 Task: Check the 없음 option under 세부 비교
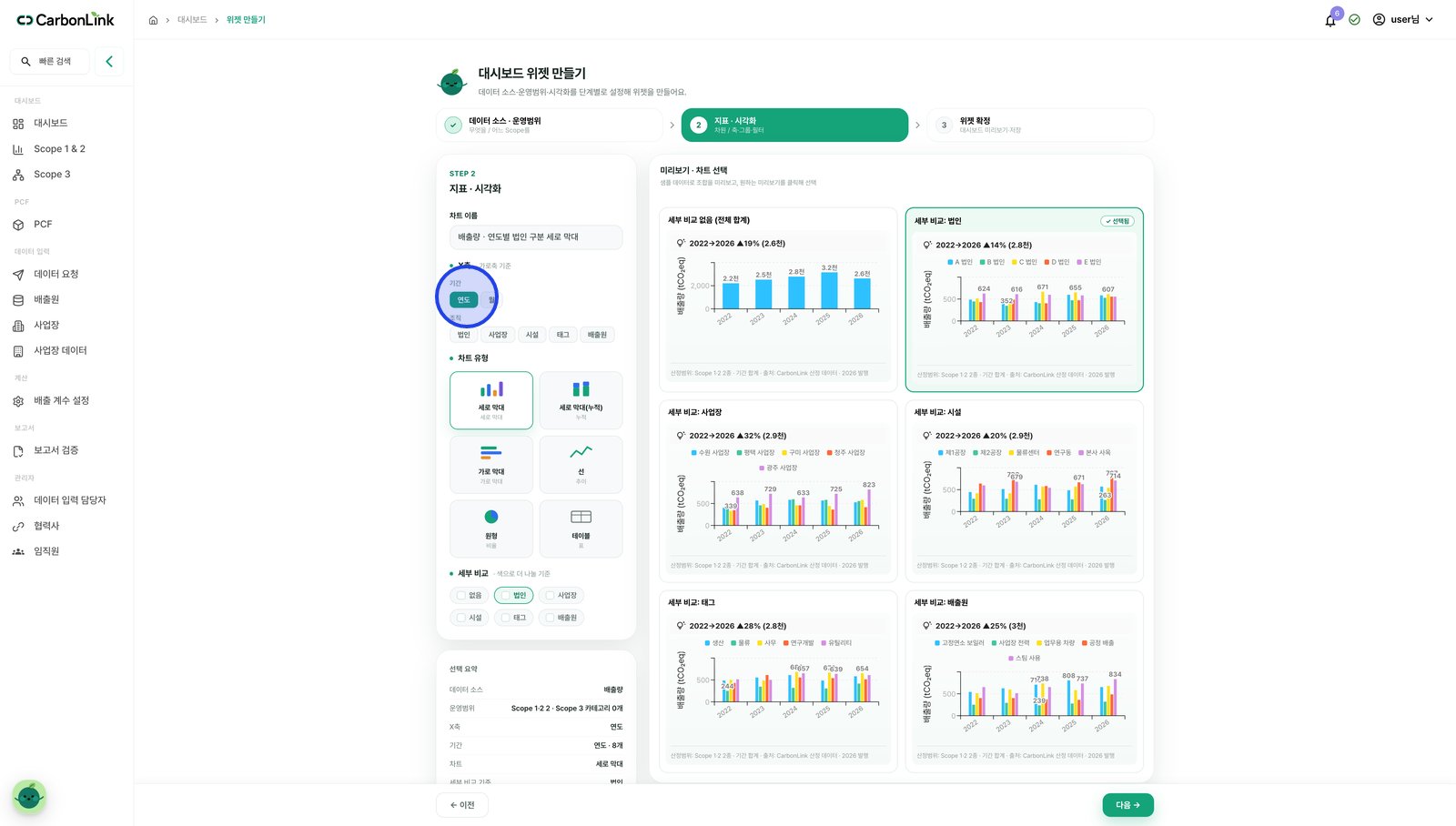point(470,595)
